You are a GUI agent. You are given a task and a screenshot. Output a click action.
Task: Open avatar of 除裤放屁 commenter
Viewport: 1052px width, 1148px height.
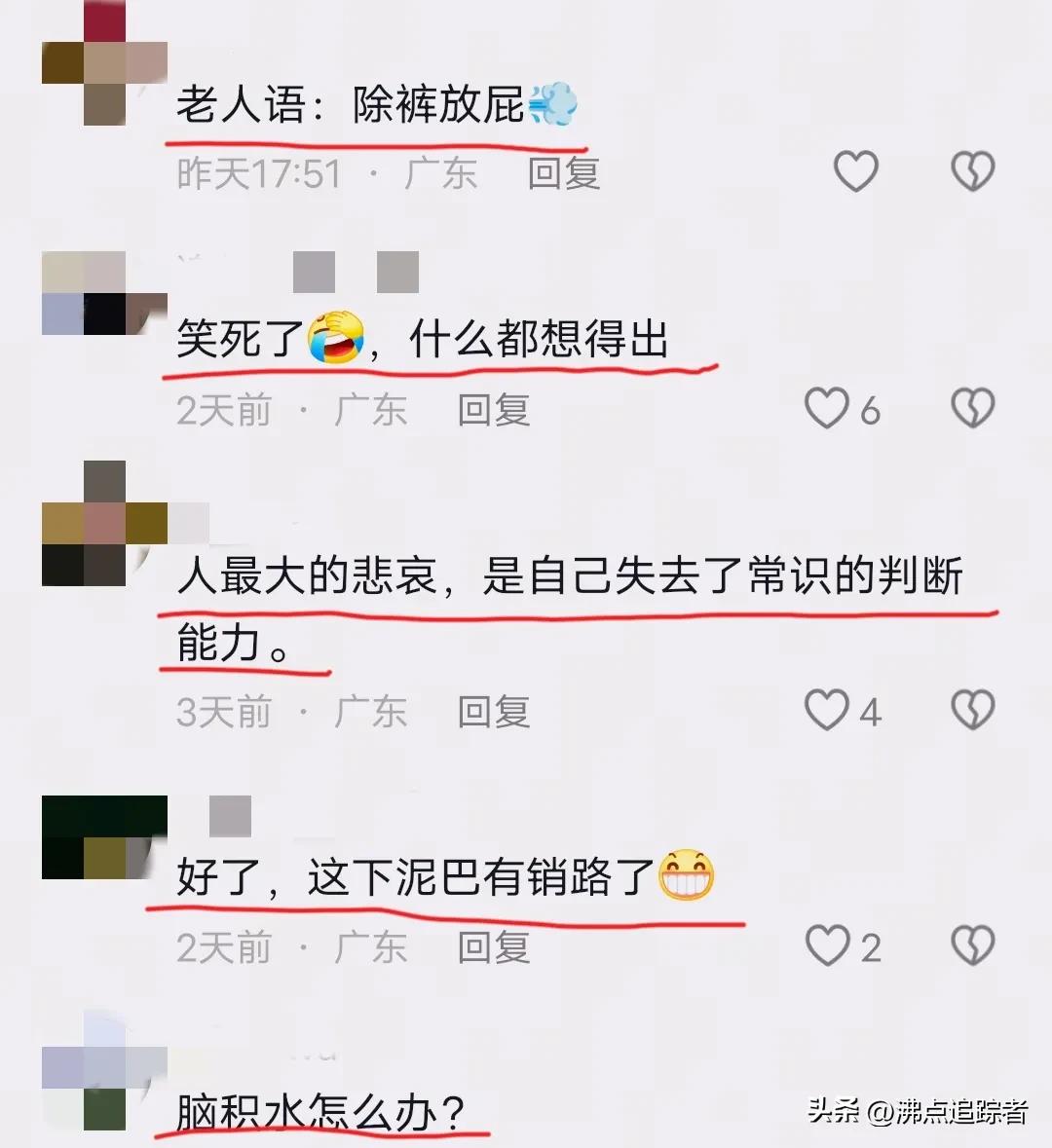pos(104,63)
